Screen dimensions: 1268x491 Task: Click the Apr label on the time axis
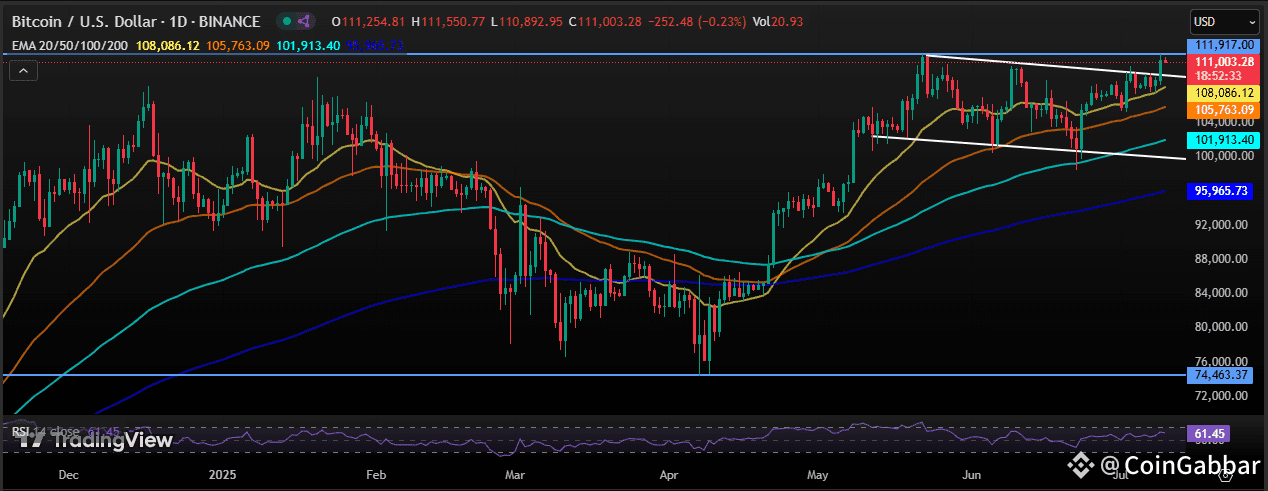[x=668, y=474]
